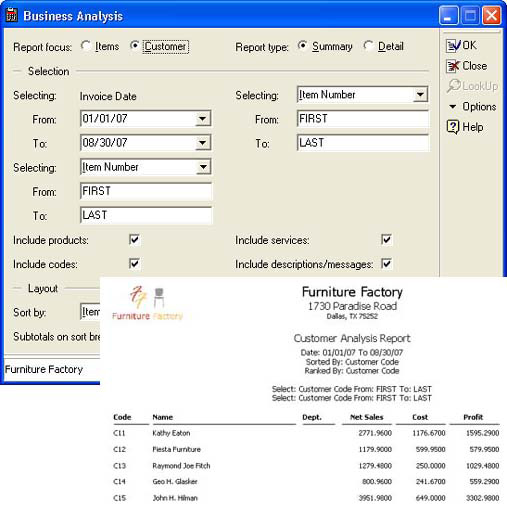The width and height of the screenshot is (507, 507).
Task: Click Furniture Factory status bar text
Action: pyautogui.click(x=44, y=369)
